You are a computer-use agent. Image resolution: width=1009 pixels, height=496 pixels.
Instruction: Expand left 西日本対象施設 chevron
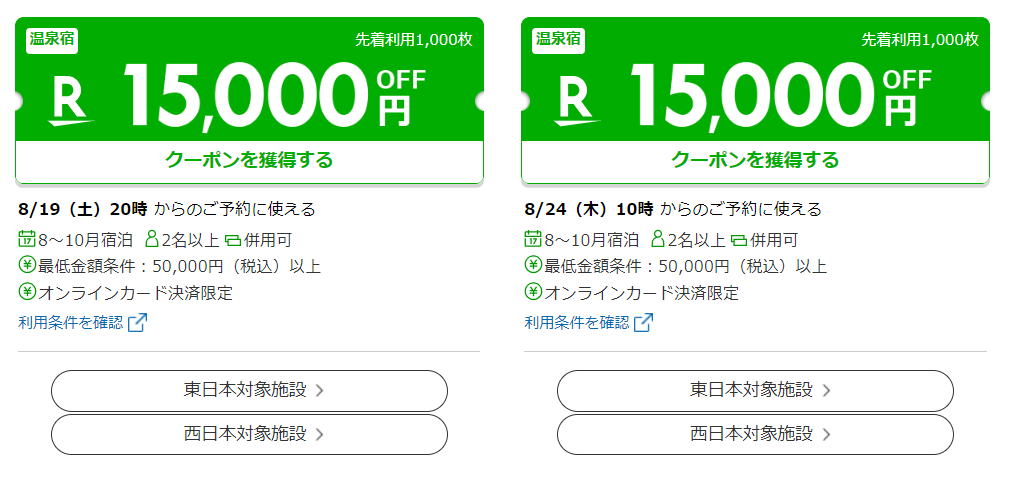pyautogui.click(x=319, y=435)
